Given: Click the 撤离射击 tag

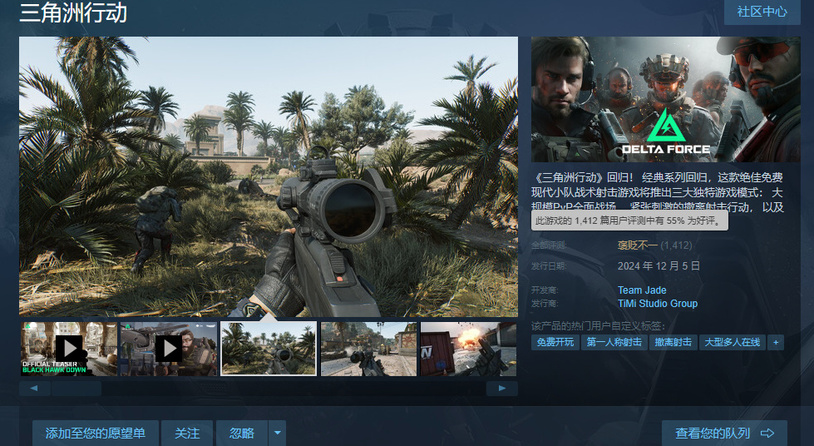Looking at the screenshot, I should (x=673, y=342).
